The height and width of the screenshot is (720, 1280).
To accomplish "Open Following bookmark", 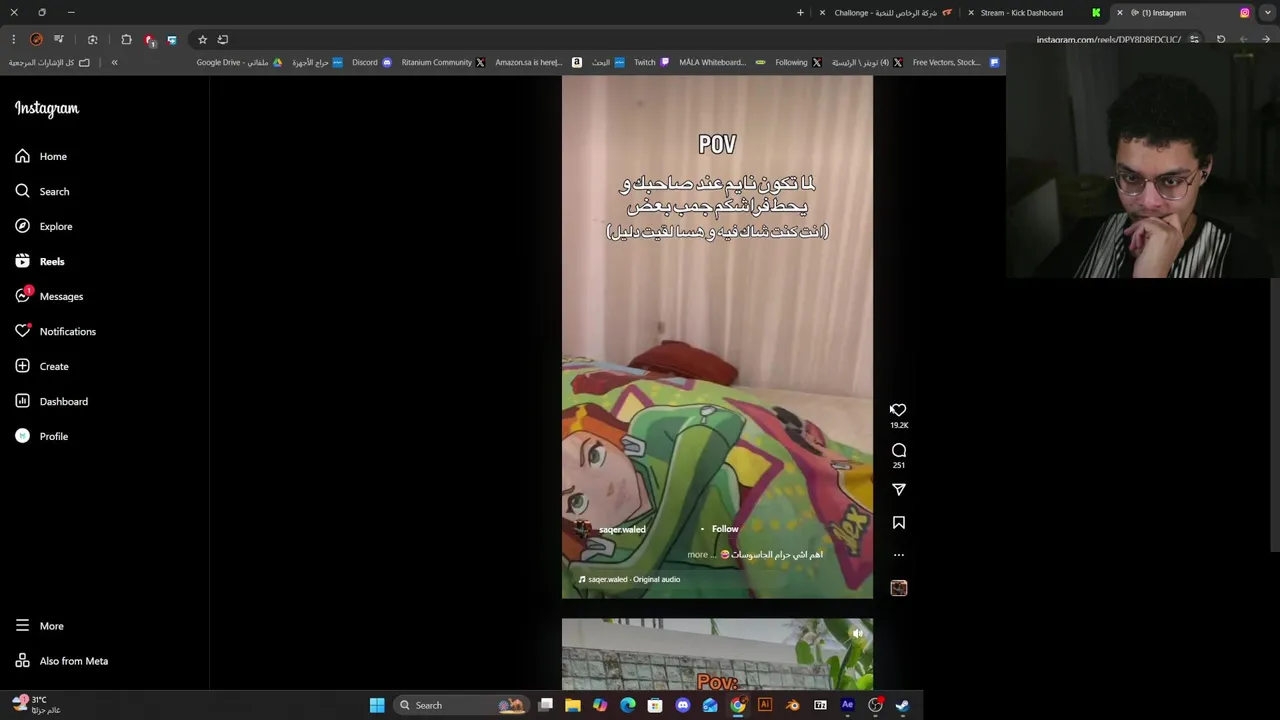I will tap(798, 62).
